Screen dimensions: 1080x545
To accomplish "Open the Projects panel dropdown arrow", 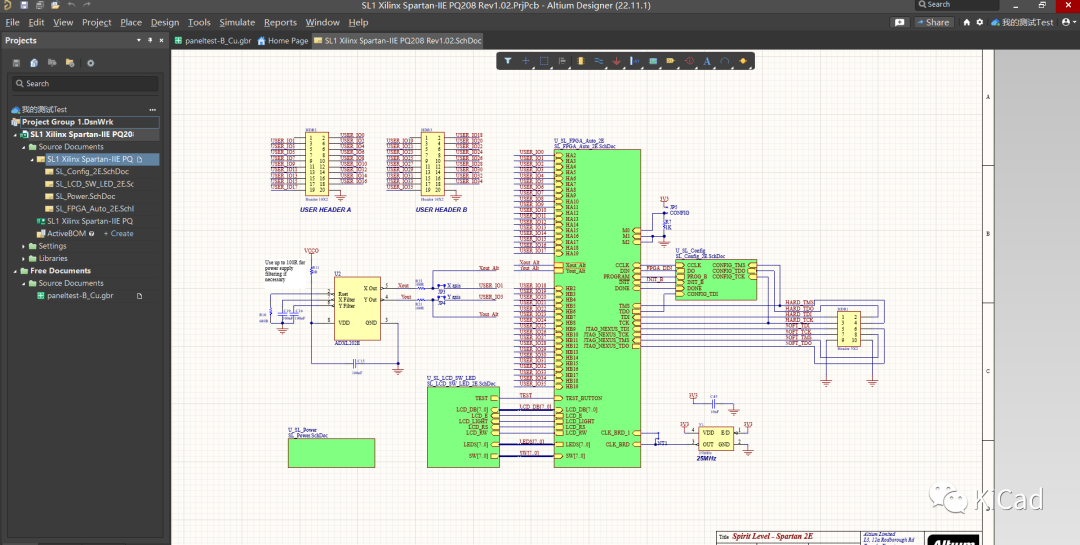I will [138, 41].
